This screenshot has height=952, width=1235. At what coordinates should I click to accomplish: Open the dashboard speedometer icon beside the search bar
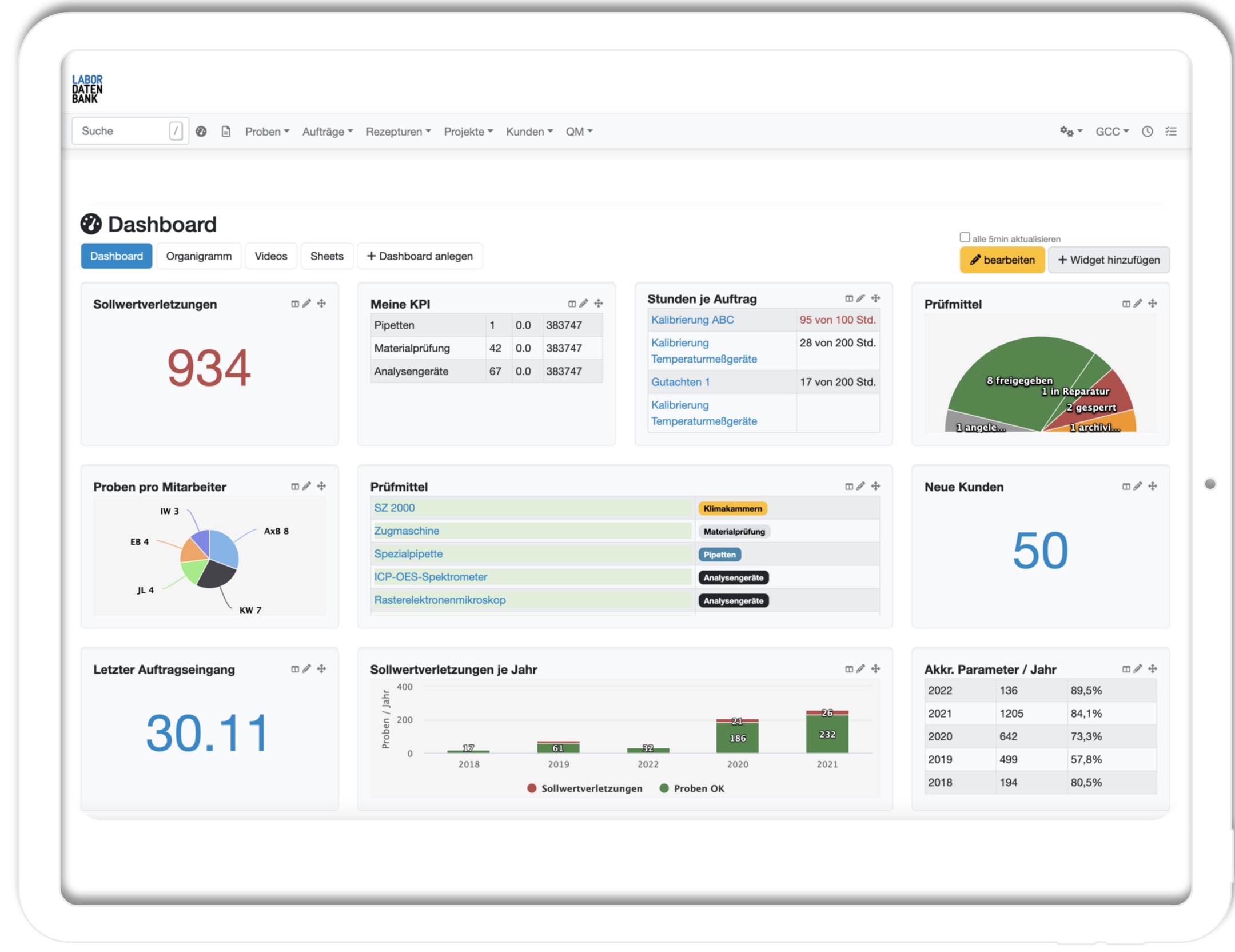point(201,132)
